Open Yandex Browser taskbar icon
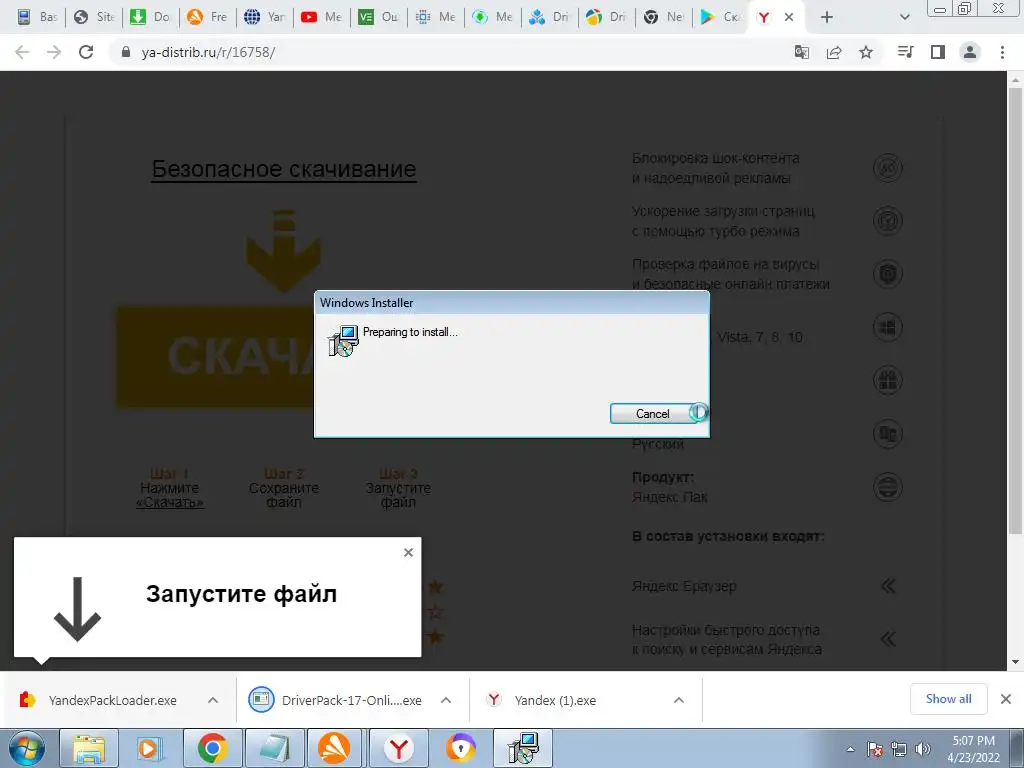The width and height of the screenshot is (1024, 768). (398, 748)
